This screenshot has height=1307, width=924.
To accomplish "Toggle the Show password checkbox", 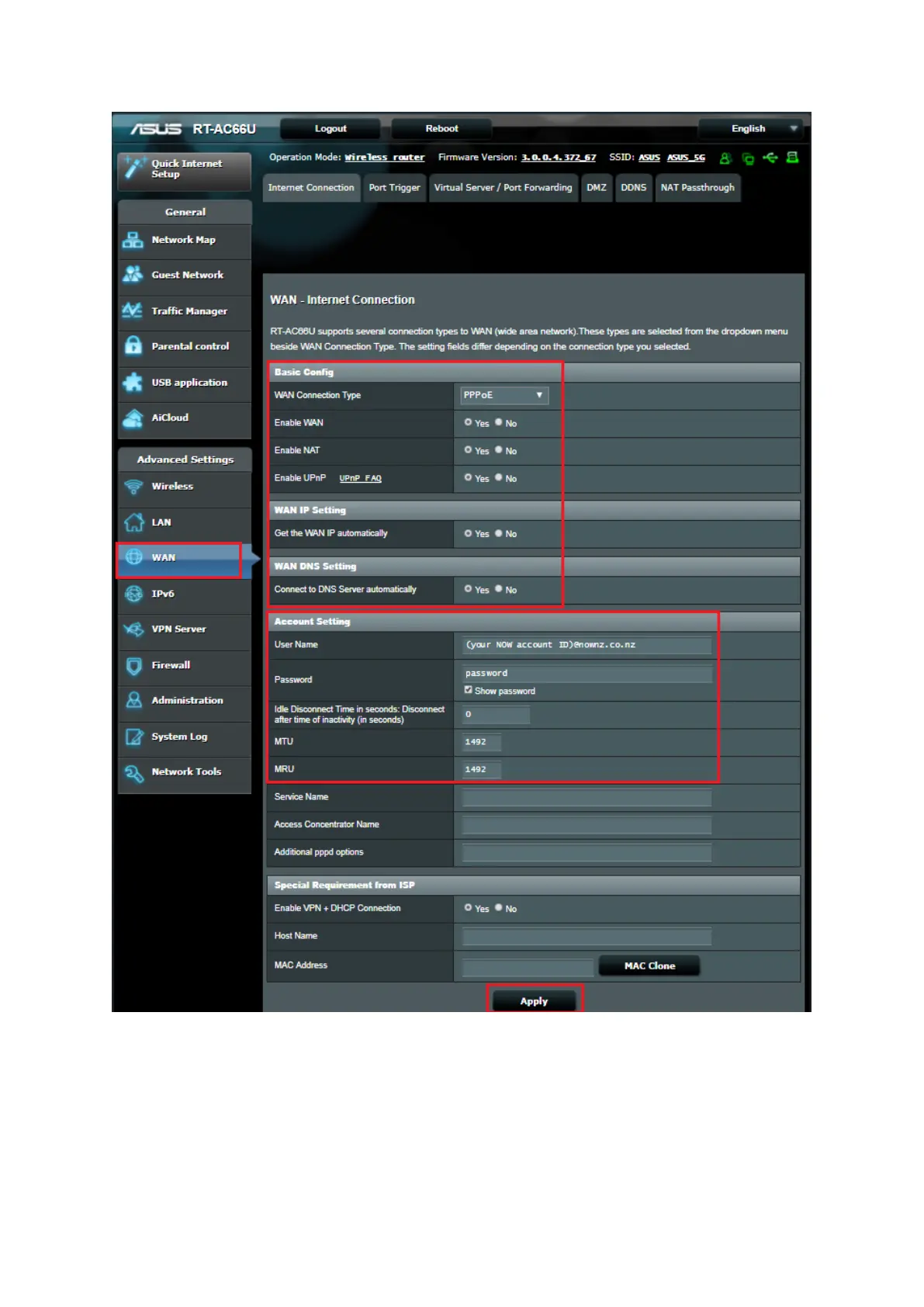I will click(x=468, y=690).
